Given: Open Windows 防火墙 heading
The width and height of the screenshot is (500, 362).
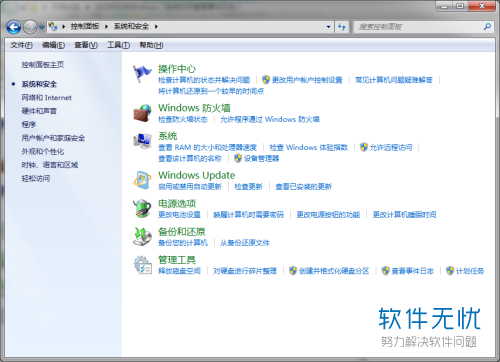Looking at the screenshot, I should (x=194, y=108).
